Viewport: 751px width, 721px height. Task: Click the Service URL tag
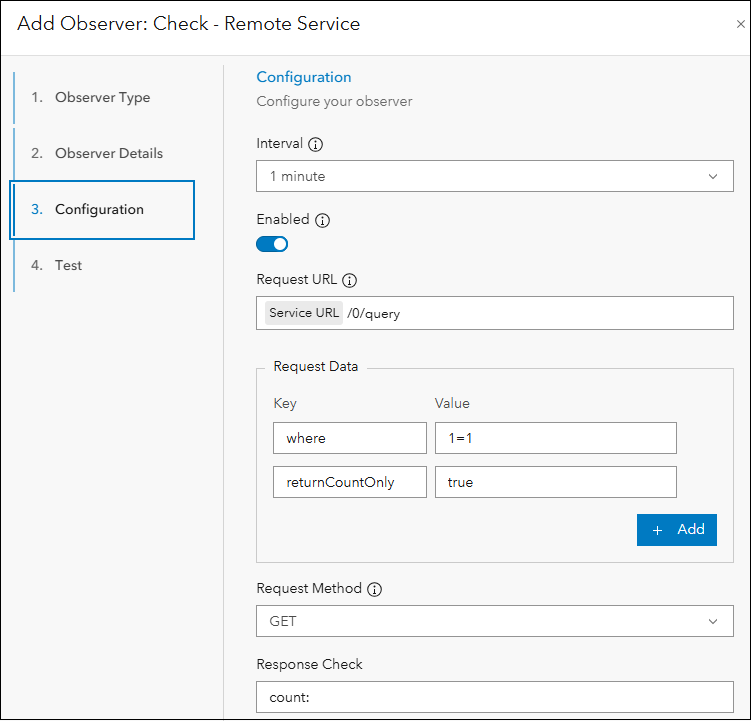[x=304, y=313]
